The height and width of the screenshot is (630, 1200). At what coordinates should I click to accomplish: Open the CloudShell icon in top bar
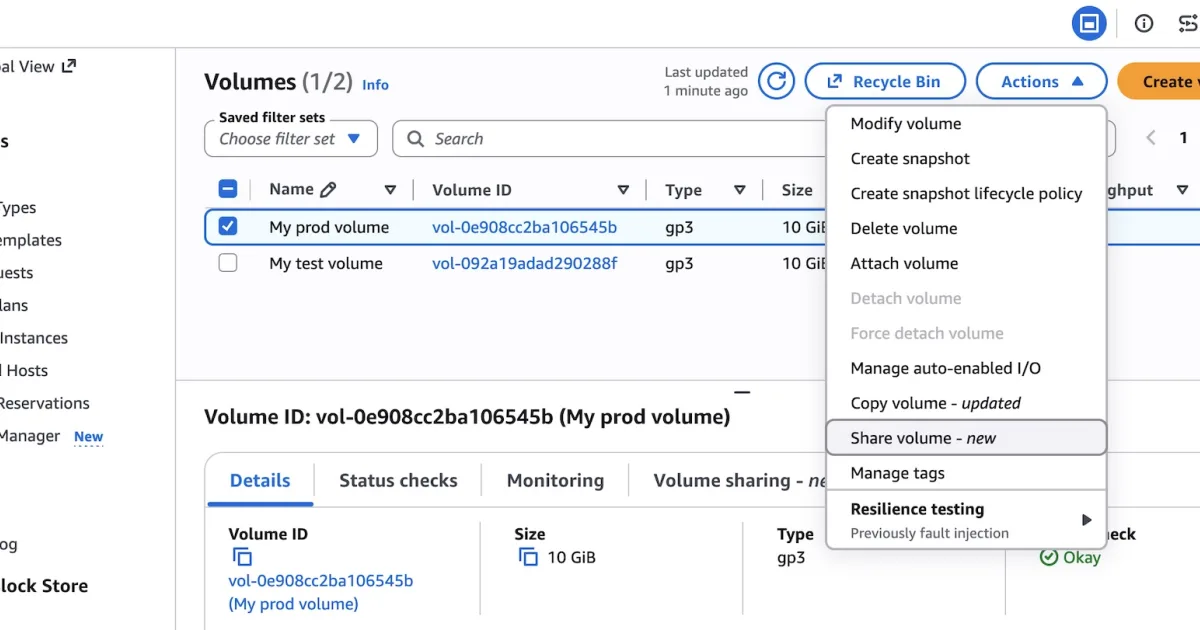pyautogui.click(x=1089, y=23)
